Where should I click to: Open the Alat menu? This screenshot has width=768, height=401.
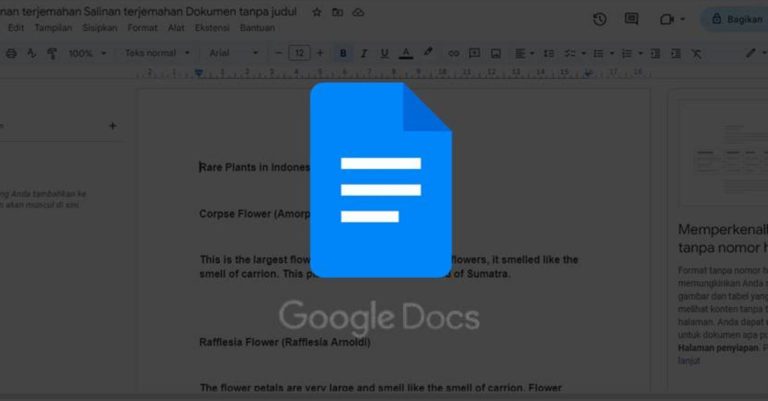176,28
